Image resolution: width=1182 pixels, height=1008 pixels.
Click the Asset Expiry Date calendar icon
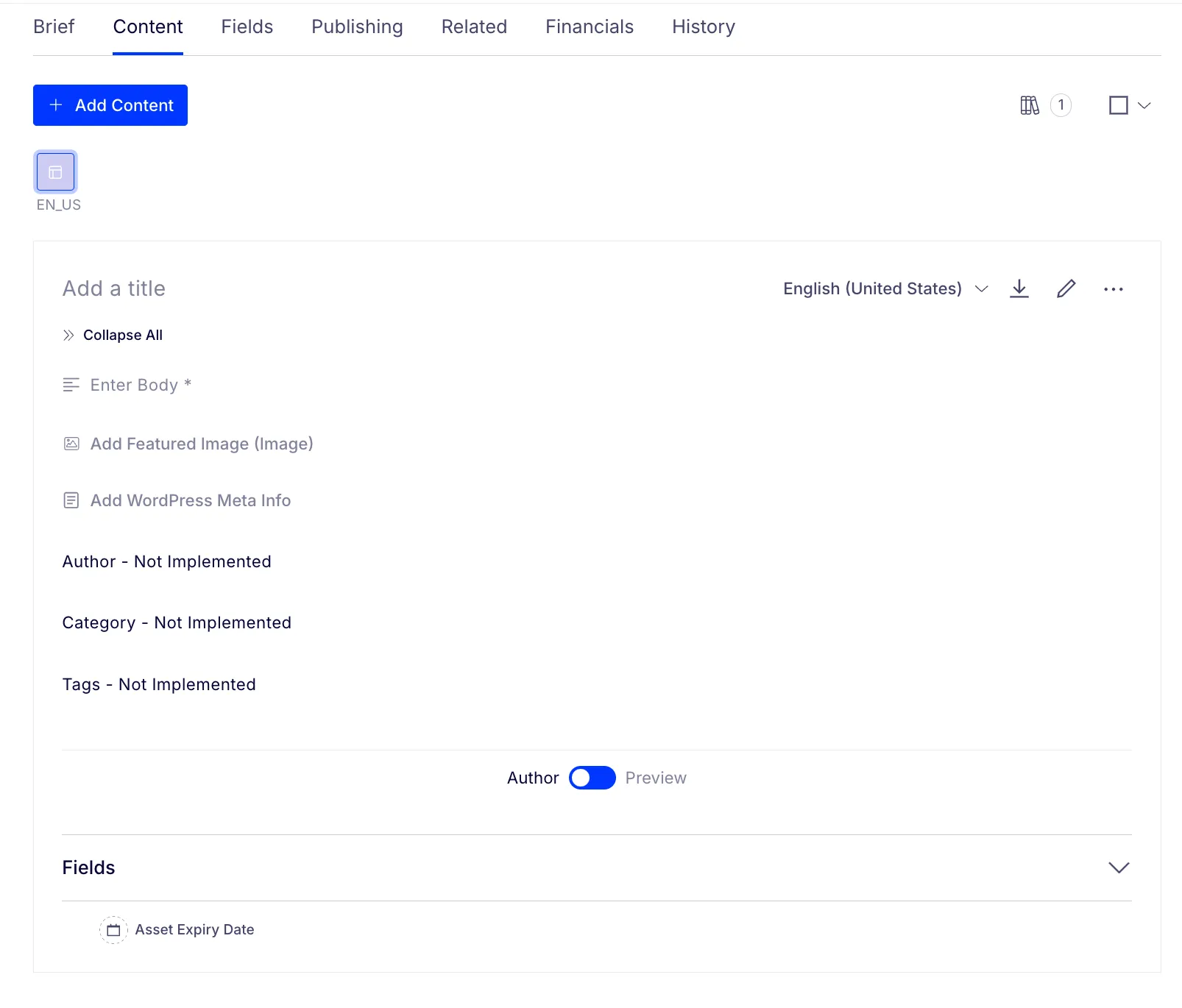coord(113,930)
